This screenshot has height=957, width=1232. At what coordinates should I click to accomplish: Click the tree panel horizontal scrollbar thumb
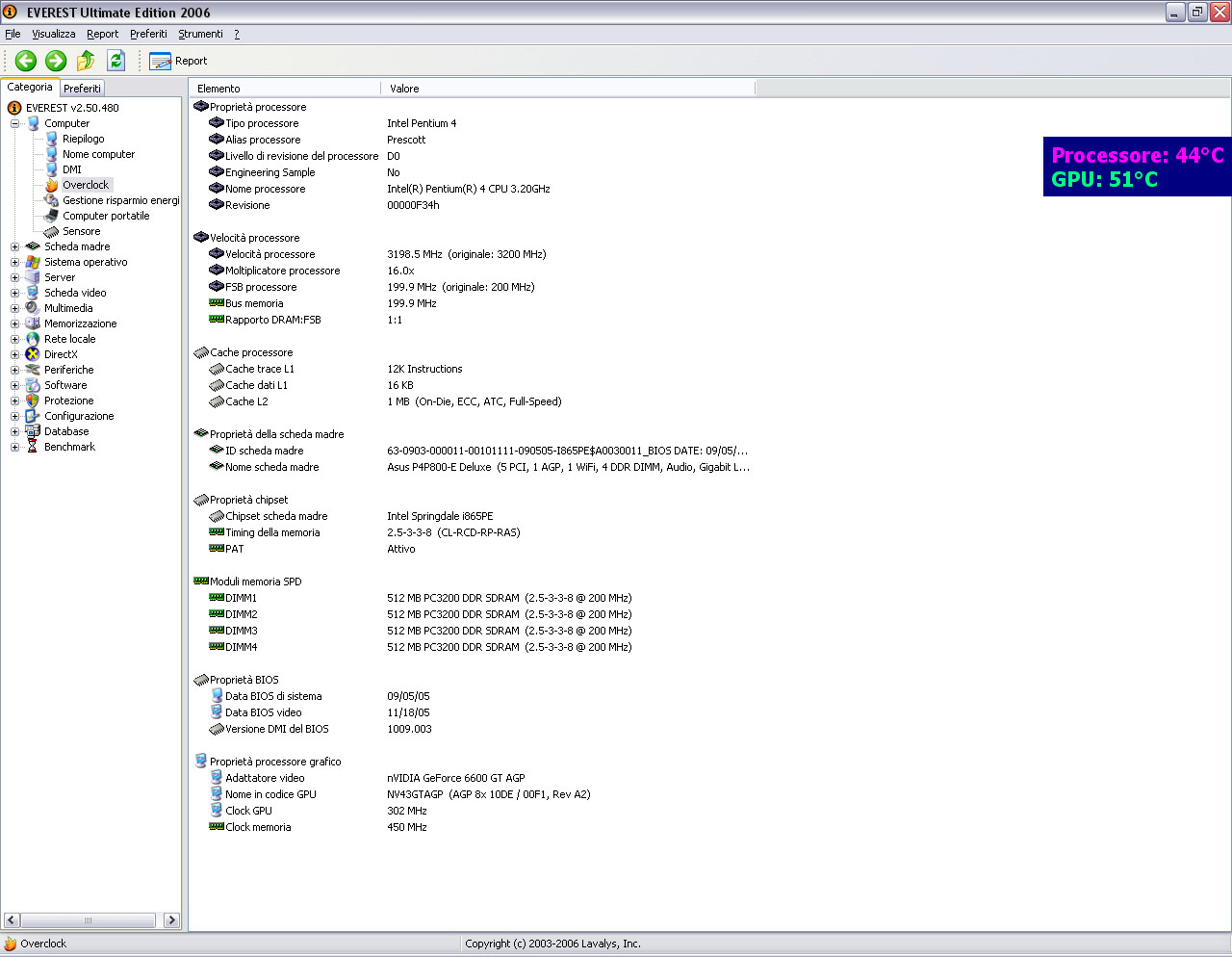88,920
